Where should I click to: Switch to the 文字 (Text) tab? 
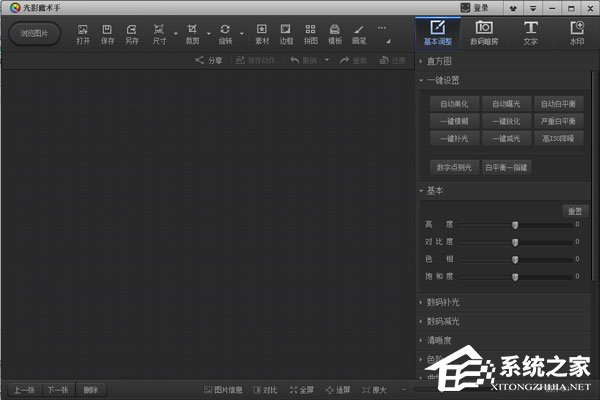(530, 32)
